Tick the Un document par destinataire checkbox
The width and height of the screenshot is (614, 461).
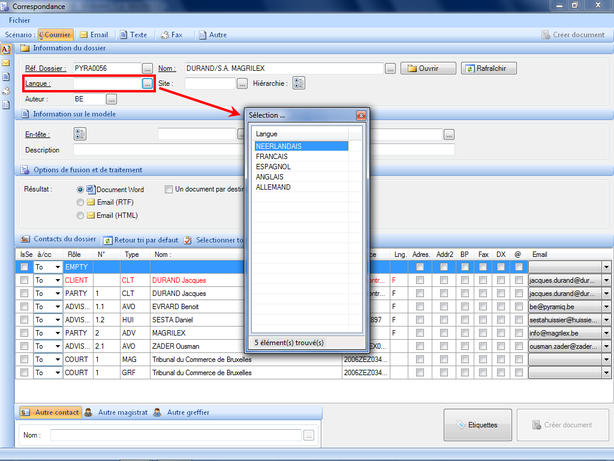click(x=168, y=188)
